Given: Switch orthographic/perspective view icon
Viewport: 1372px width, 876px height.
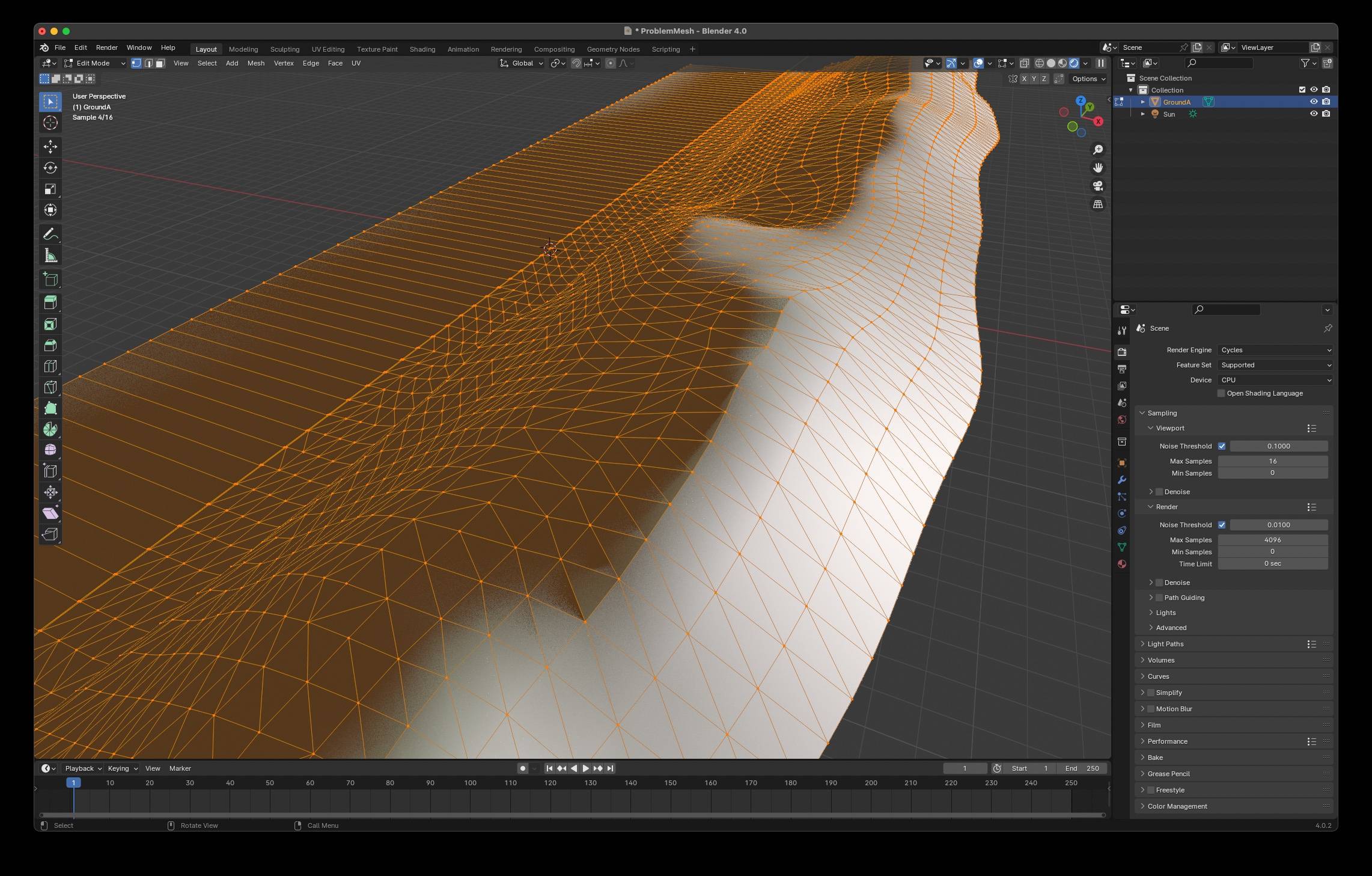Looking at the screenshot, I should pos(1098,204).
